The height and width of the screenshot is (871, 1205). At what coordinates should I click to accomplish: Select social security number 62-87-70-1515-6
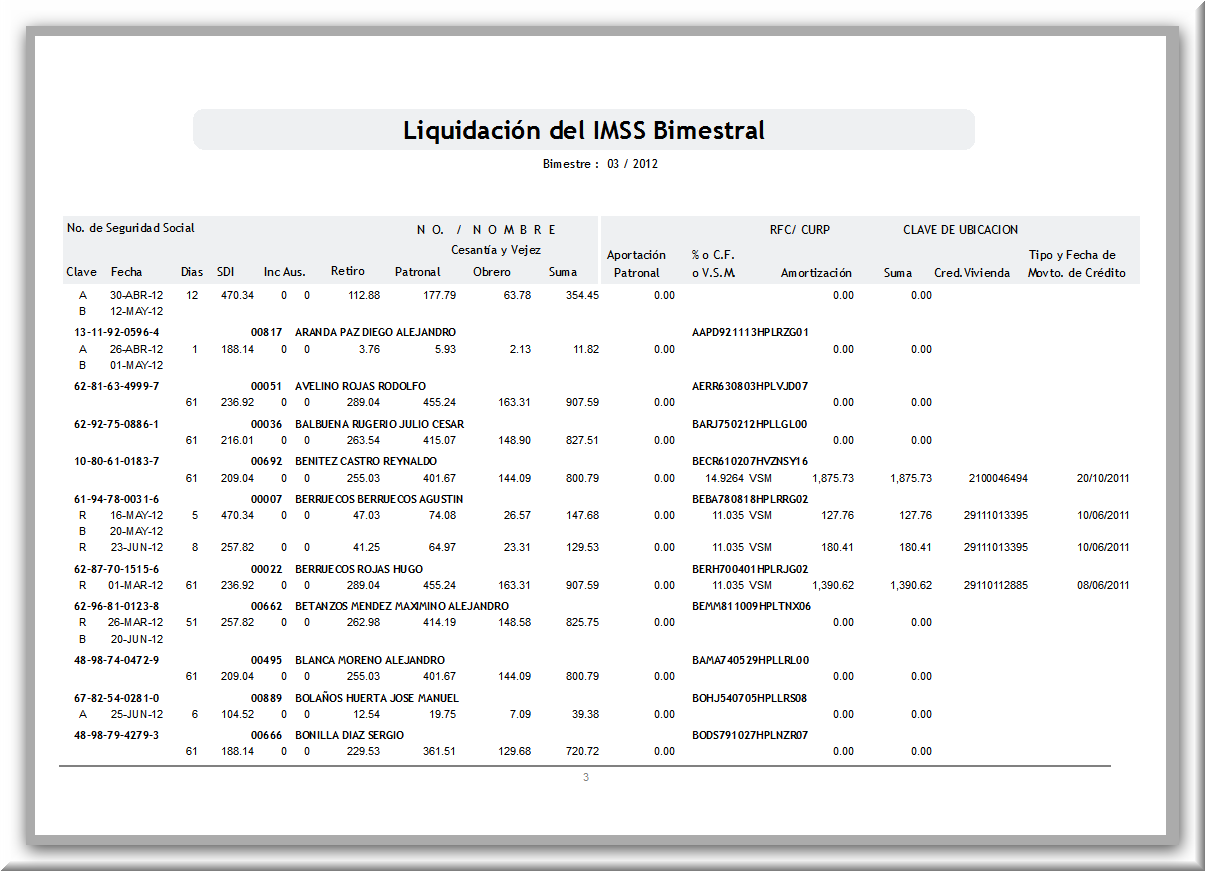pos(116,569)
